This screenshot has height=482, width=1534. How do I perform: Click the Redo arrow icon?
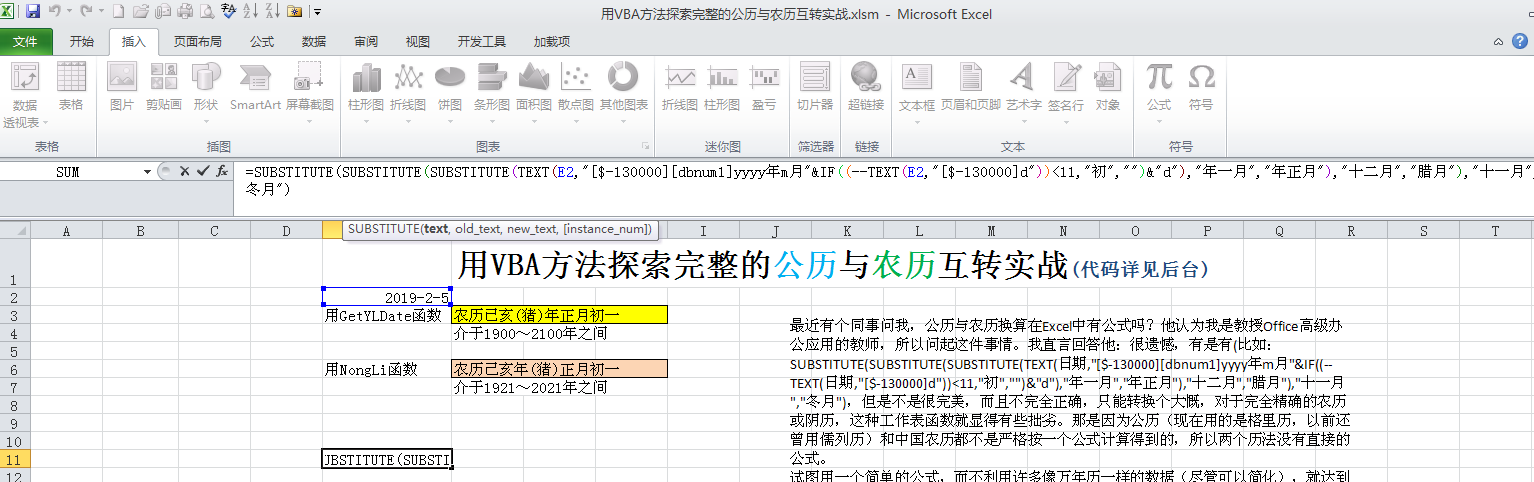click(86, 12)
